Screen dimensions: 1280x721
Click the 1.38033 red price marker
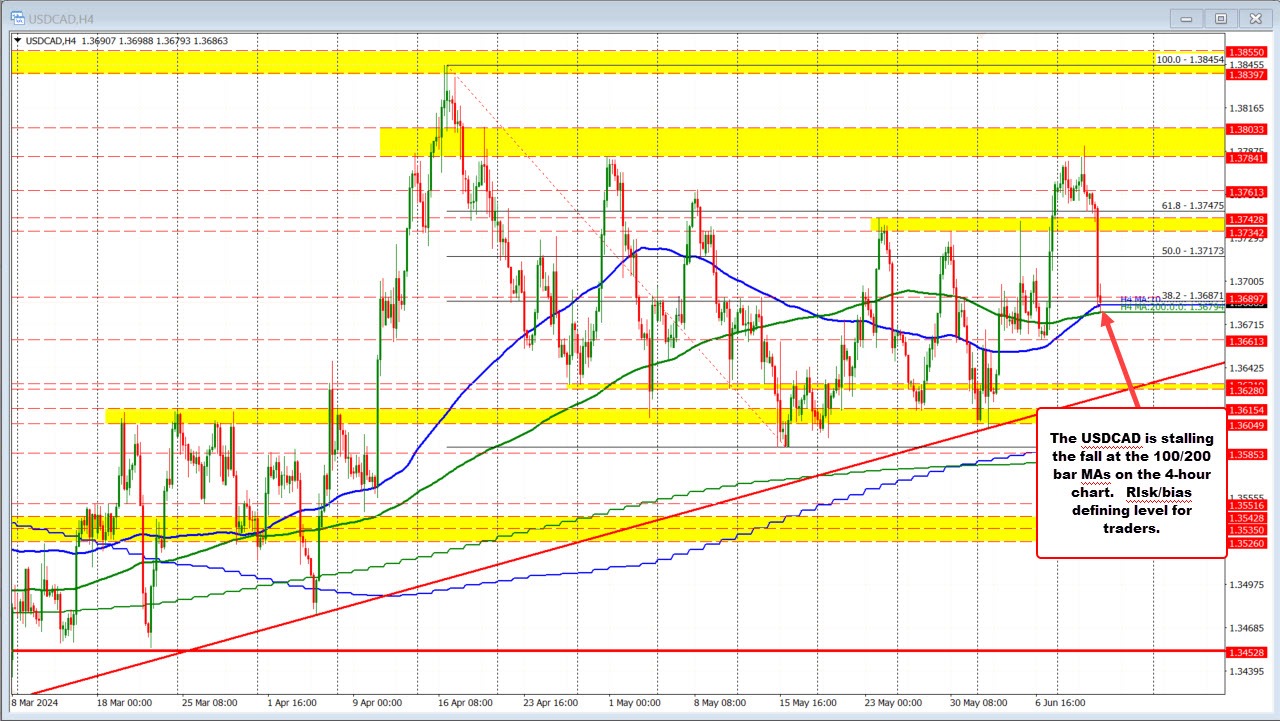click(1245, 130)
